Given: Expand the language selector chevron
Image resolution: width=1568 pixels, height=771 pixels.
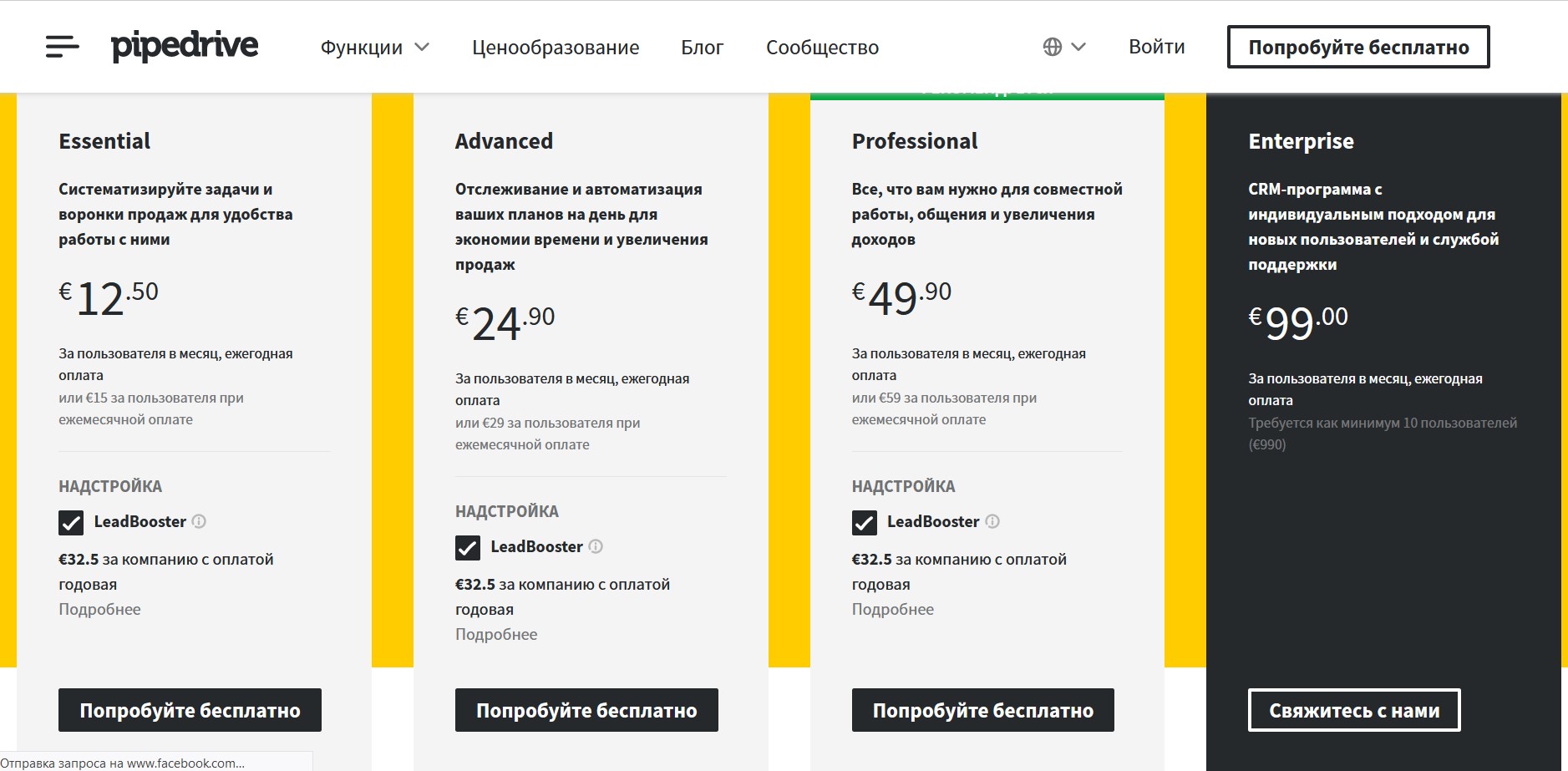Looking at the screenshot, I should pos(1078,47).
